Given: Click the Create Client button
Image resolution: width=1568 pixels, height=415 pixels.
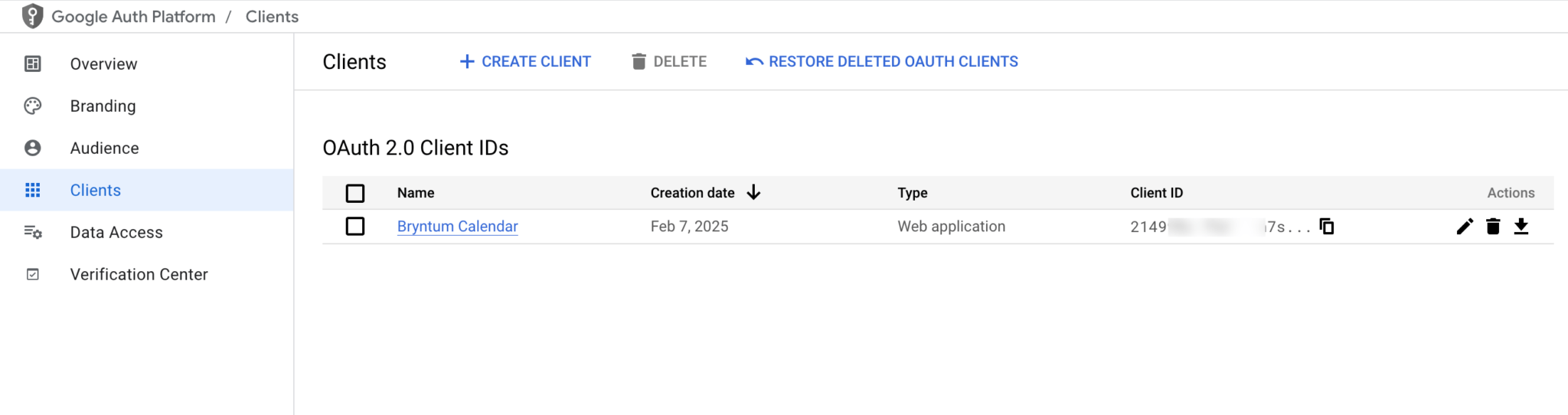Looking at the screenshot, I should [525, 61].
